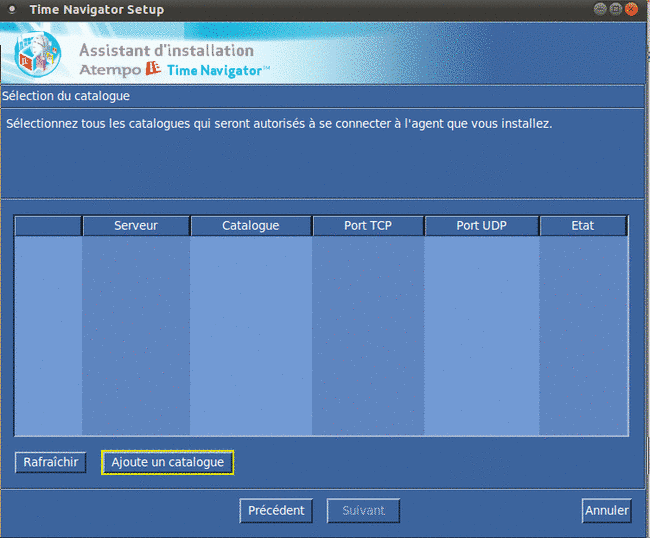Maximize the Time Navigator Setup window

(616, 9)
